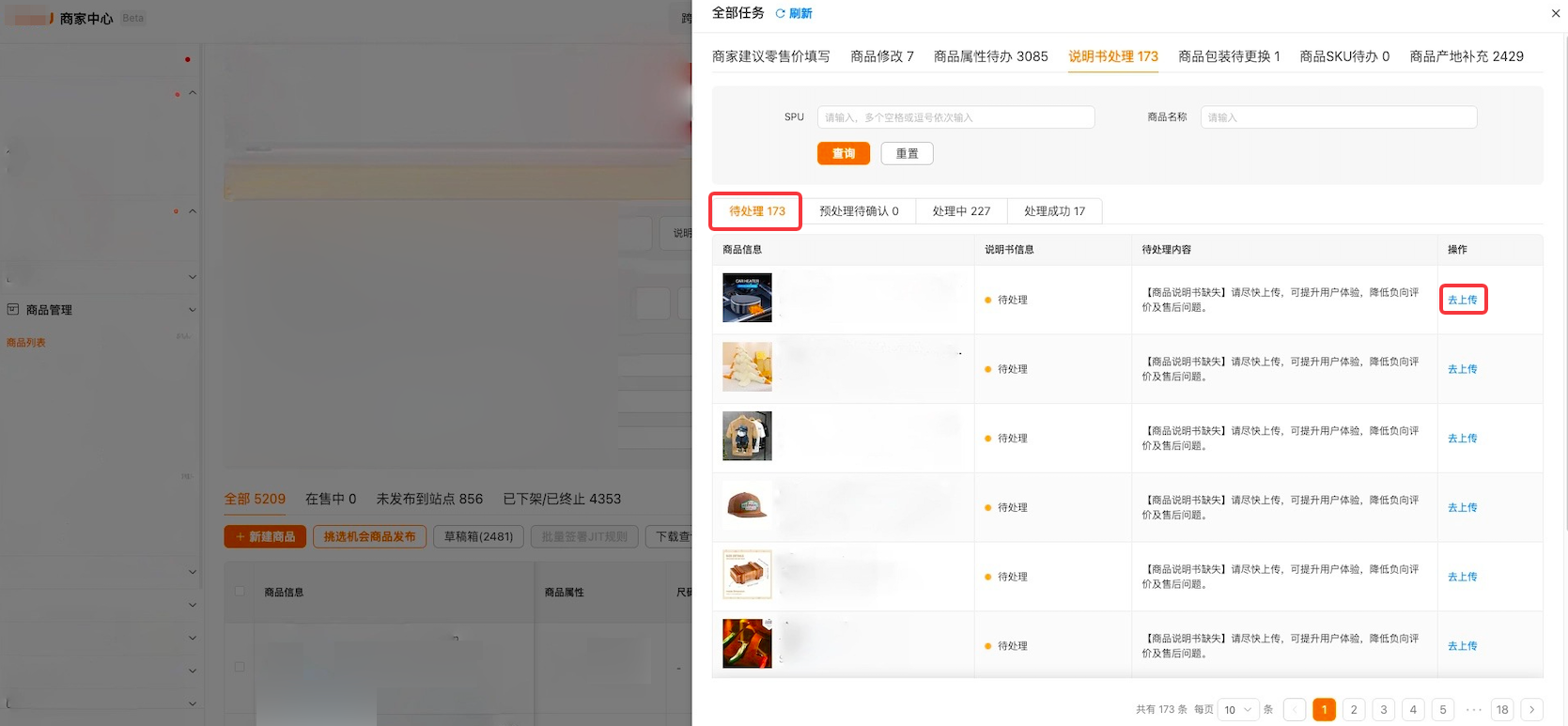Go to next page arrow in pagination
Screen dimensions: 1568x726
(x=1531, y=709)
